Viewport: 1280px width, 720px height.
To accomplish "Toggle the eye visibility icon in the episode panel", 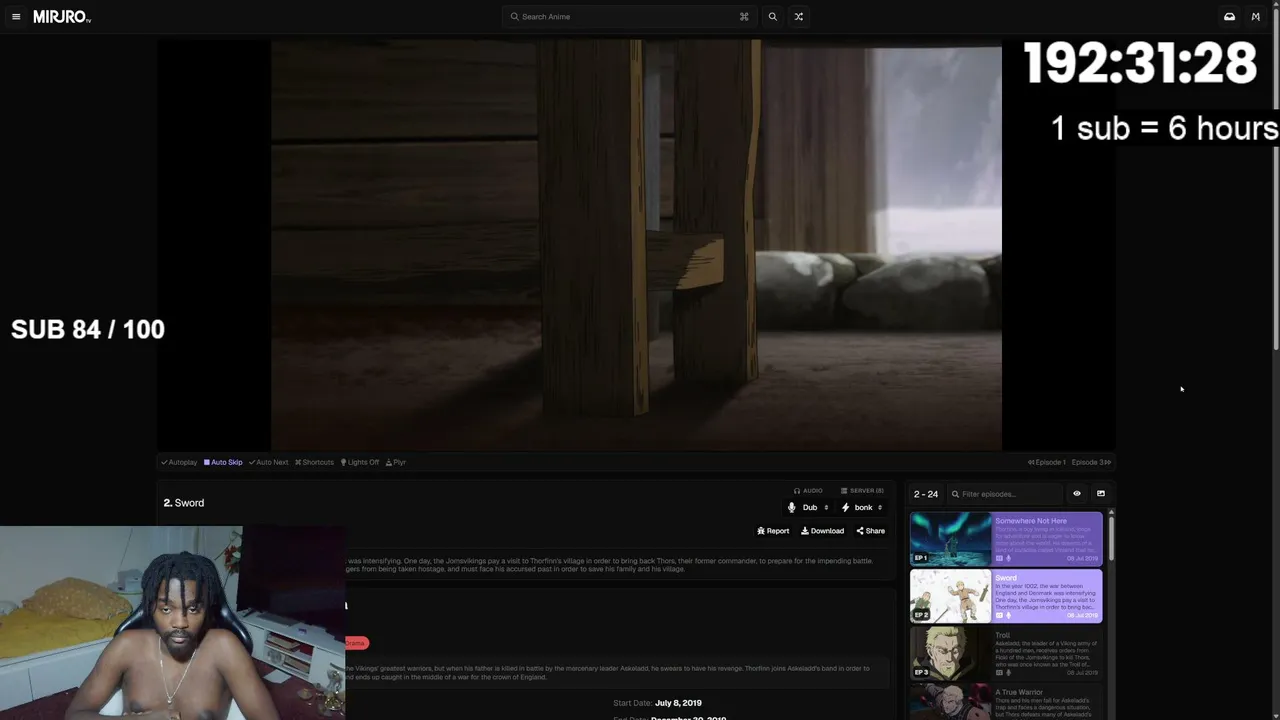I will 1077,494.
